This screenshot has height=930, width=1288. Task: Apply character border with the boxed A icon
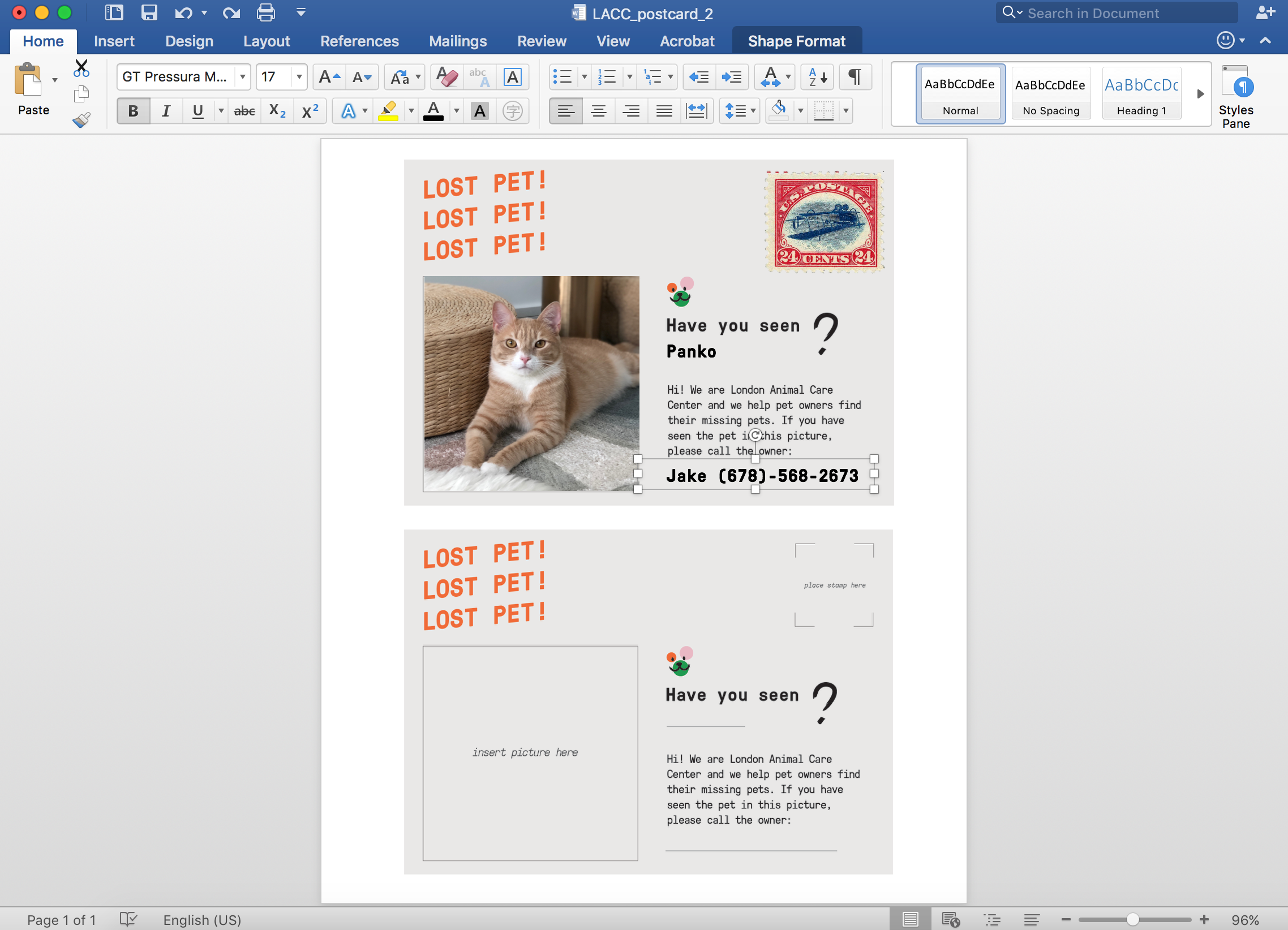click(x=512, y=76)
